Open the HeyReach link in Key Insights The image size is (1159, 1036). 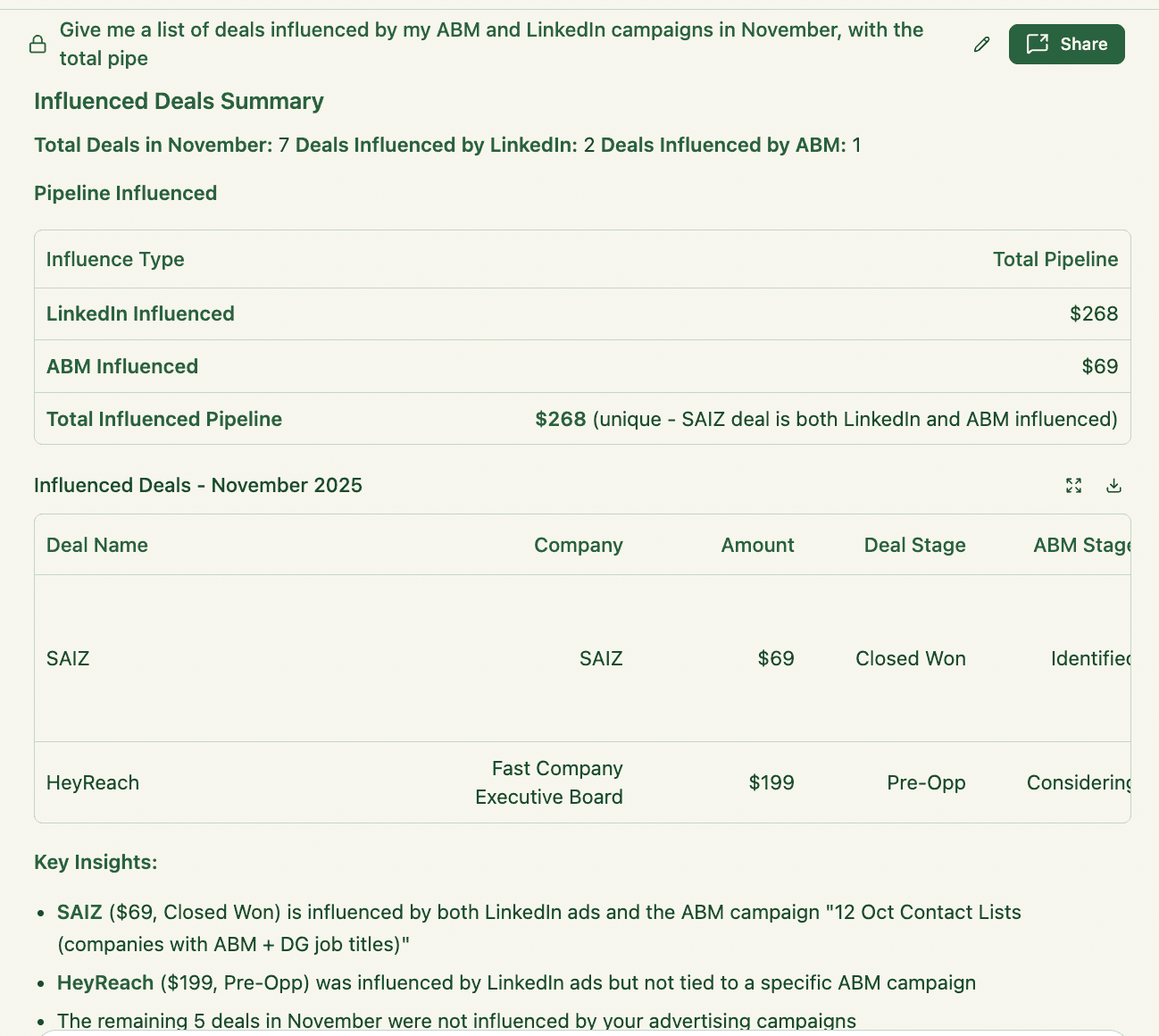coord(105,982)
